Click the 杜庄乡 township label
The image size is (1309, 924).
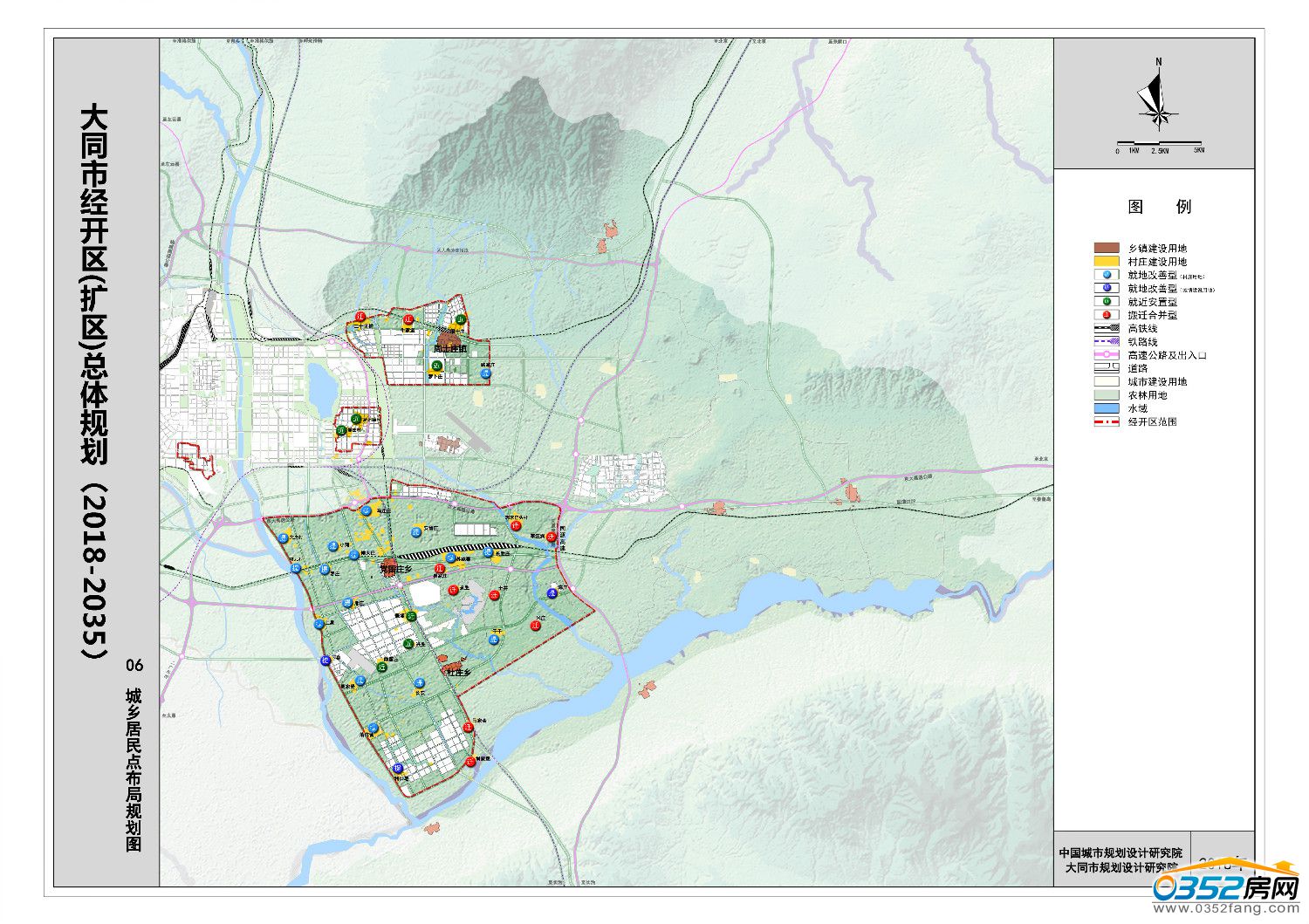click(458, 673)
